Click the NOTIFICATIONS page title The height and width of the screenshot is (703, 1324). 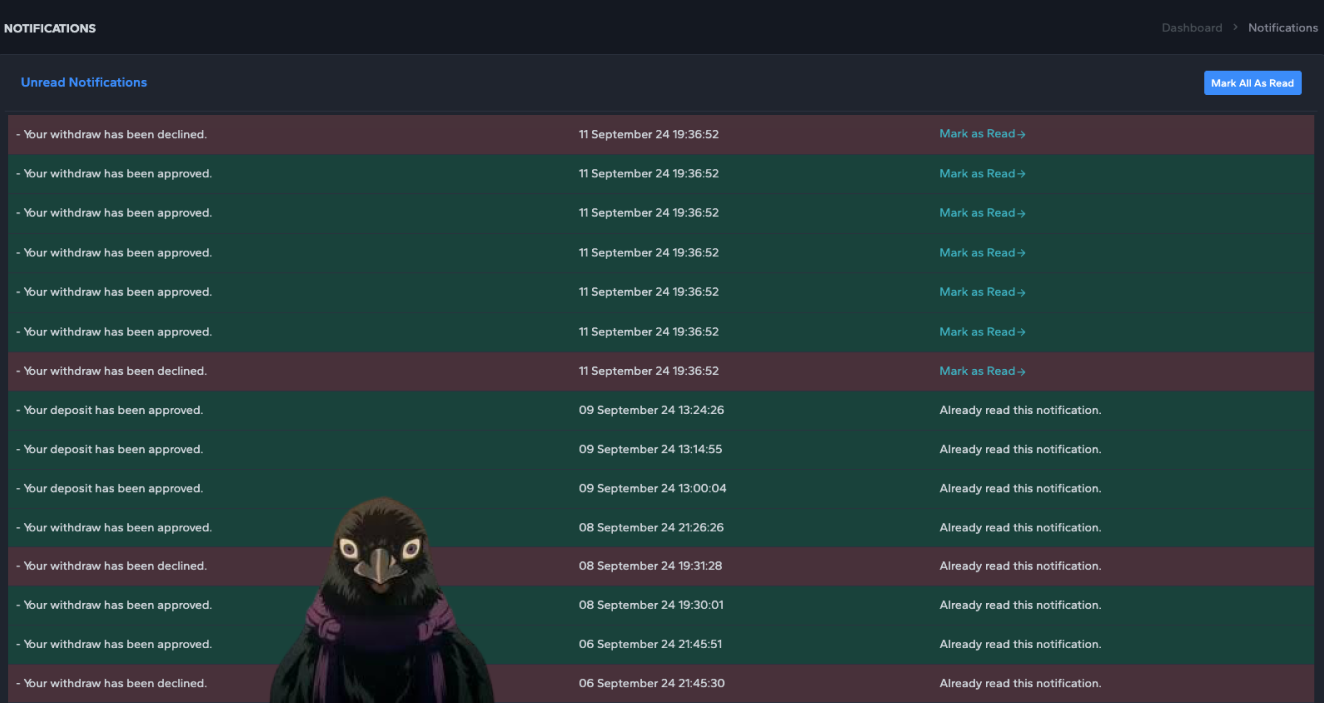coord(50,28)
